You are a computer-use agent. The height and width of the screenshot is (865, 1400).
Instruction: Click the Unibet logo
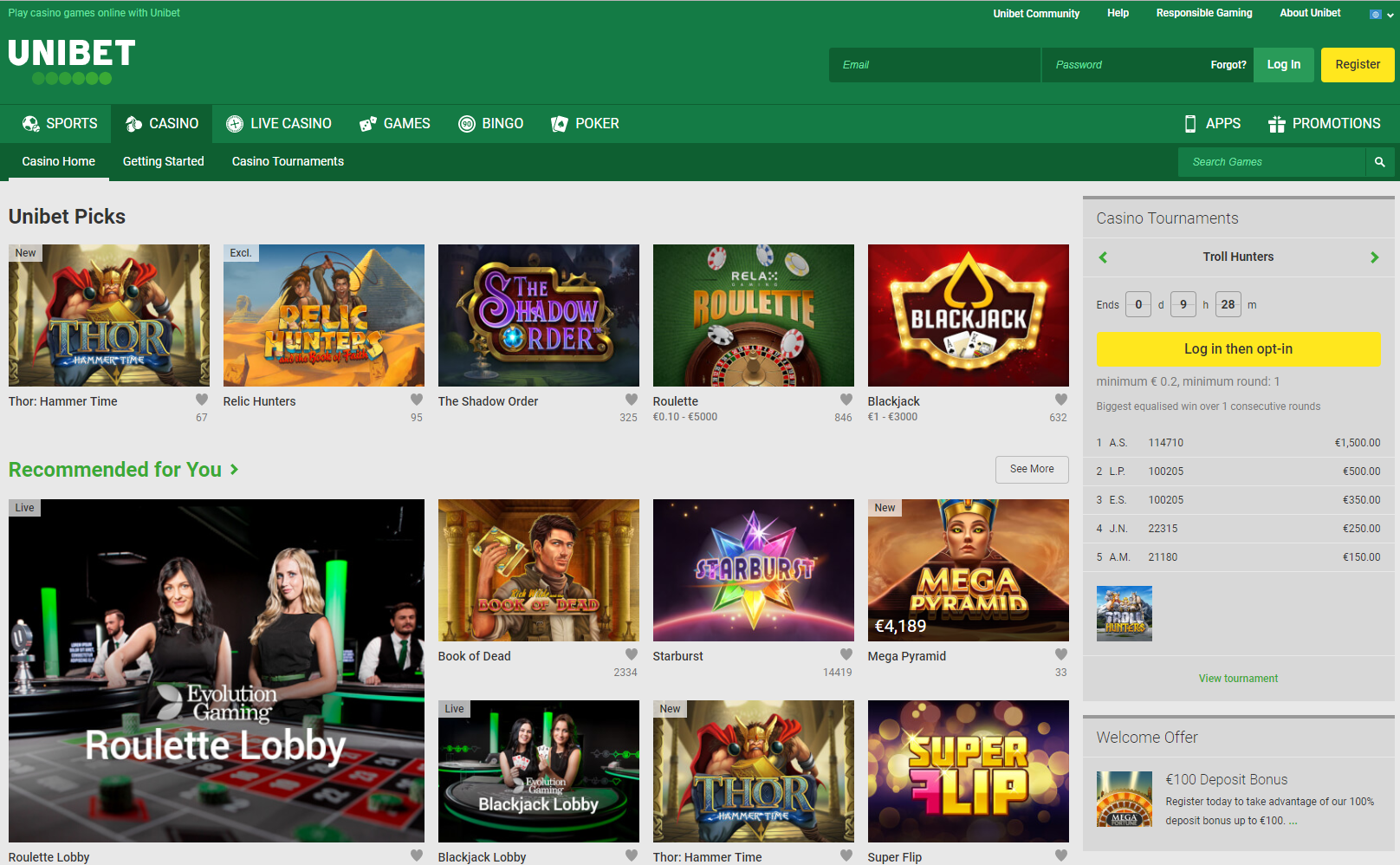[x=72, y=62]
